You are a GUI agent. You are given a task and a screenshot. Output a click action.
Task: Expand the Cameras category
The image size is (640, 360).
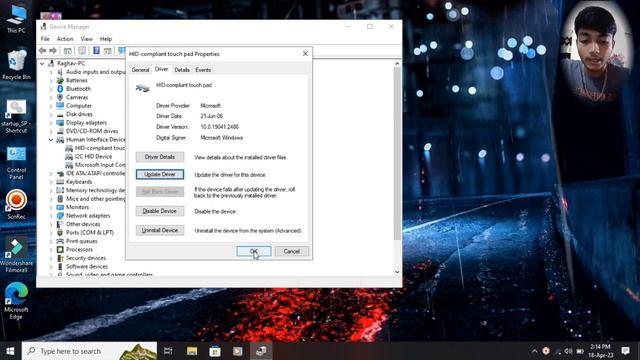click(51, 97)
